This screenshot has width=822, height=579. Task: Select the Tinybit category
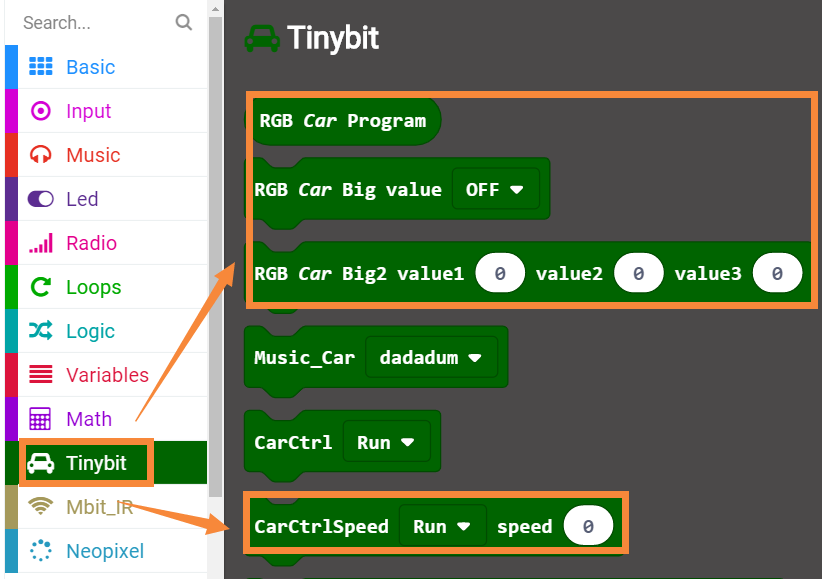click(96, 463)
